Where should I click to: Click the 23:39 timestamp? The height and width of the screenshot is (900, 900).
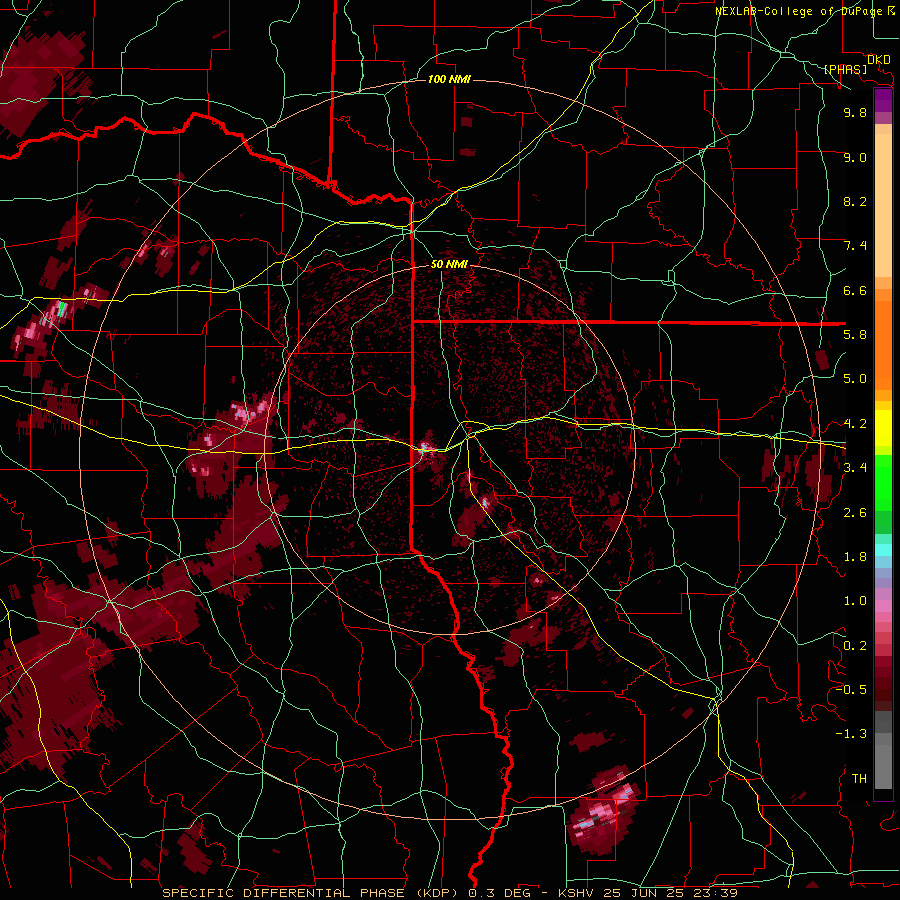[x=717, y=893]
